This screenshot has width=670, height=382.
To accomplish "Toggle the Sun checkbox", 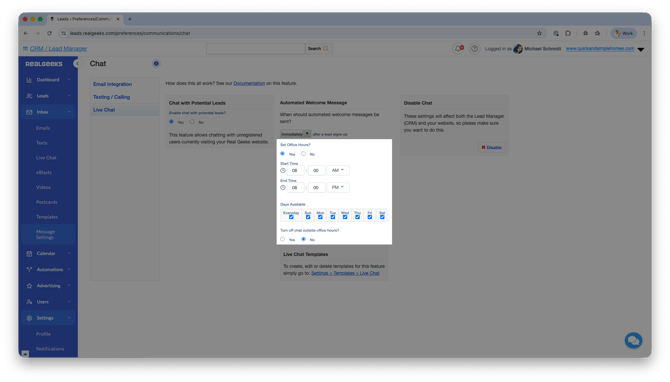I will coord(308,217).
